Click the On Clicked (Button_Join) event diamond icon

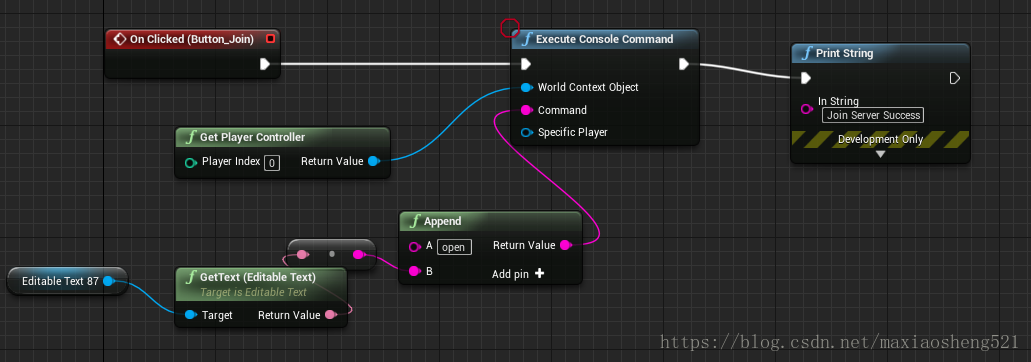pos(120,39)
